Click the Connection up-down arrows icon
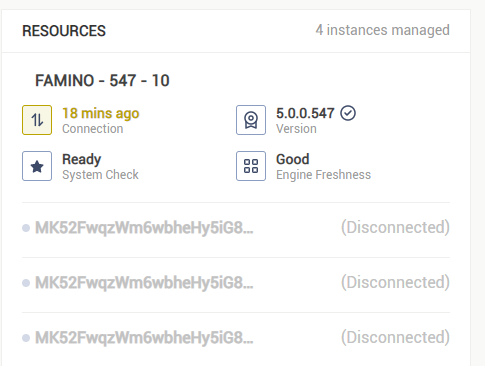Image resolution: width=485 pixels, height=366 pixels. click(x=37, y=120)
